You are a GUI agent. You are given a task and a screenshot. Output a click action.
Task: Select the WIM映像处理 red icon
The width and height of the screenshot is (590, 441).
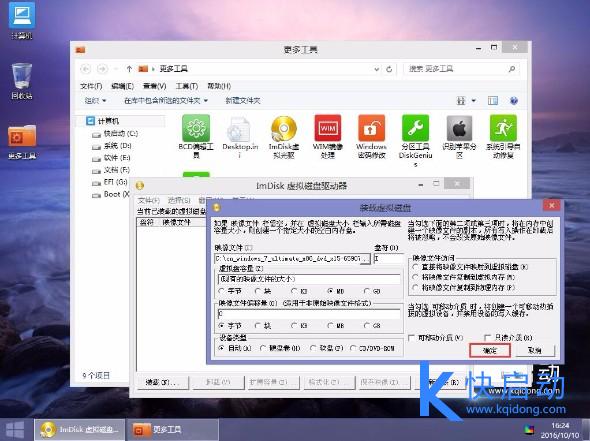(328, 129)
